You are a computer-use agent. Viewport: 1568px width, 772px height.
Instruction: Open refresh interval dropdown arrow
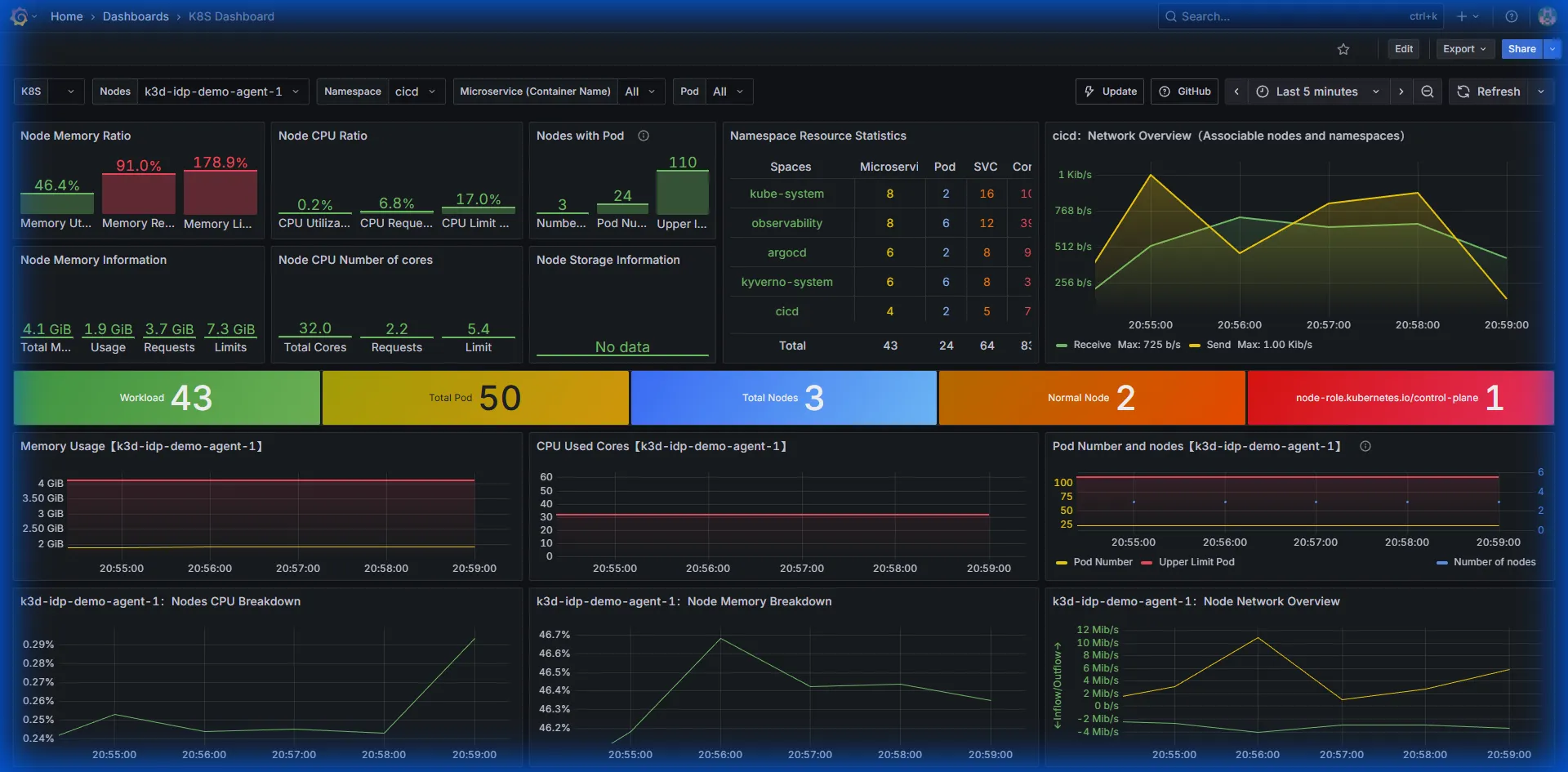[1541, 91]
